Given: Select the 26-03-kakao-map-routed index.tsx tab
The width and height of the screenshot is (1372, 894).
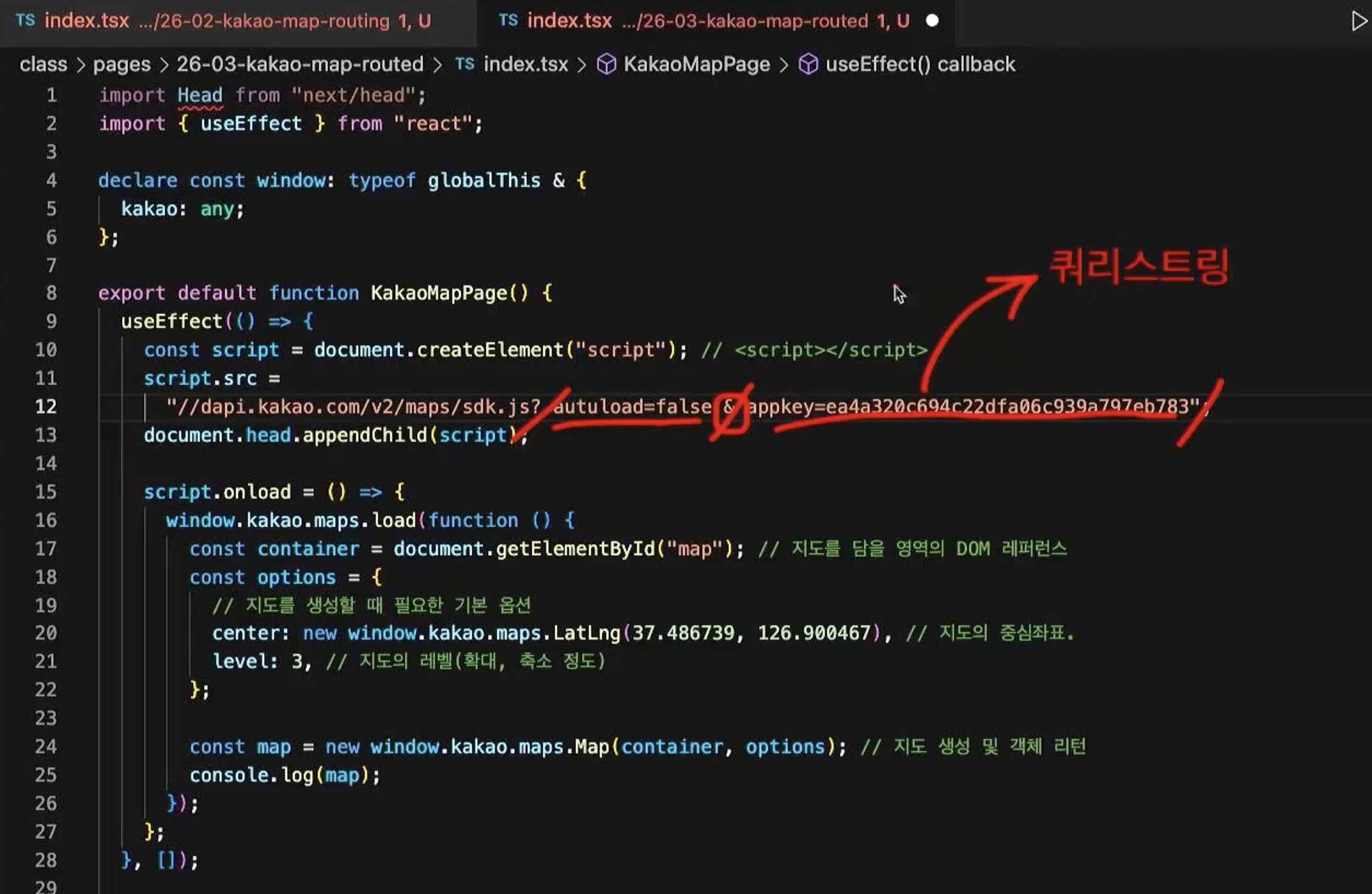Looking at the screenshot, I should coord(716,21).
